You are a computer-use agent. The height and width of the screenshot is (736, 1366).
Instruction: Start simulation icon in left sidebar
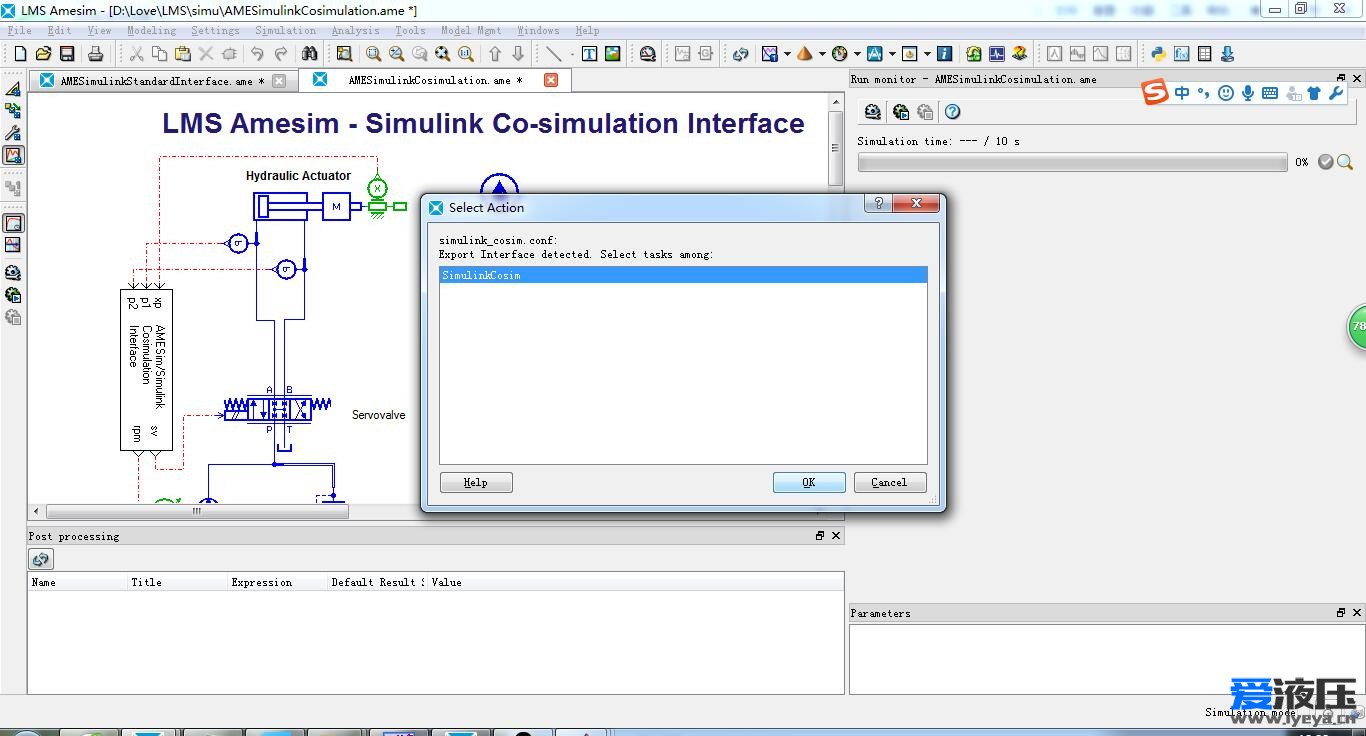coord(13,295)
